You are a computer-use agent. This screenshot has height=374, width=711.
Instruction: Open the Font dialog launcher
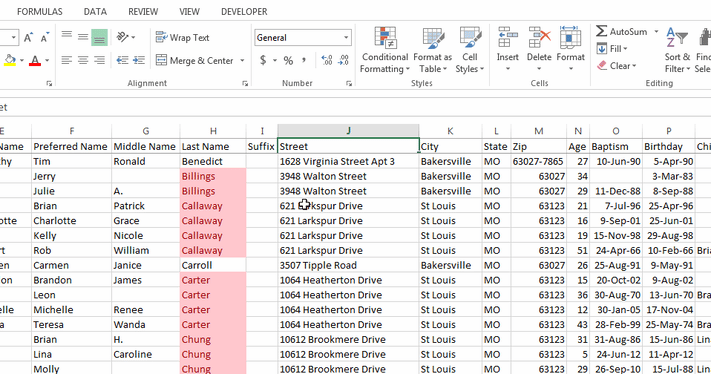[x=49, y=83]
